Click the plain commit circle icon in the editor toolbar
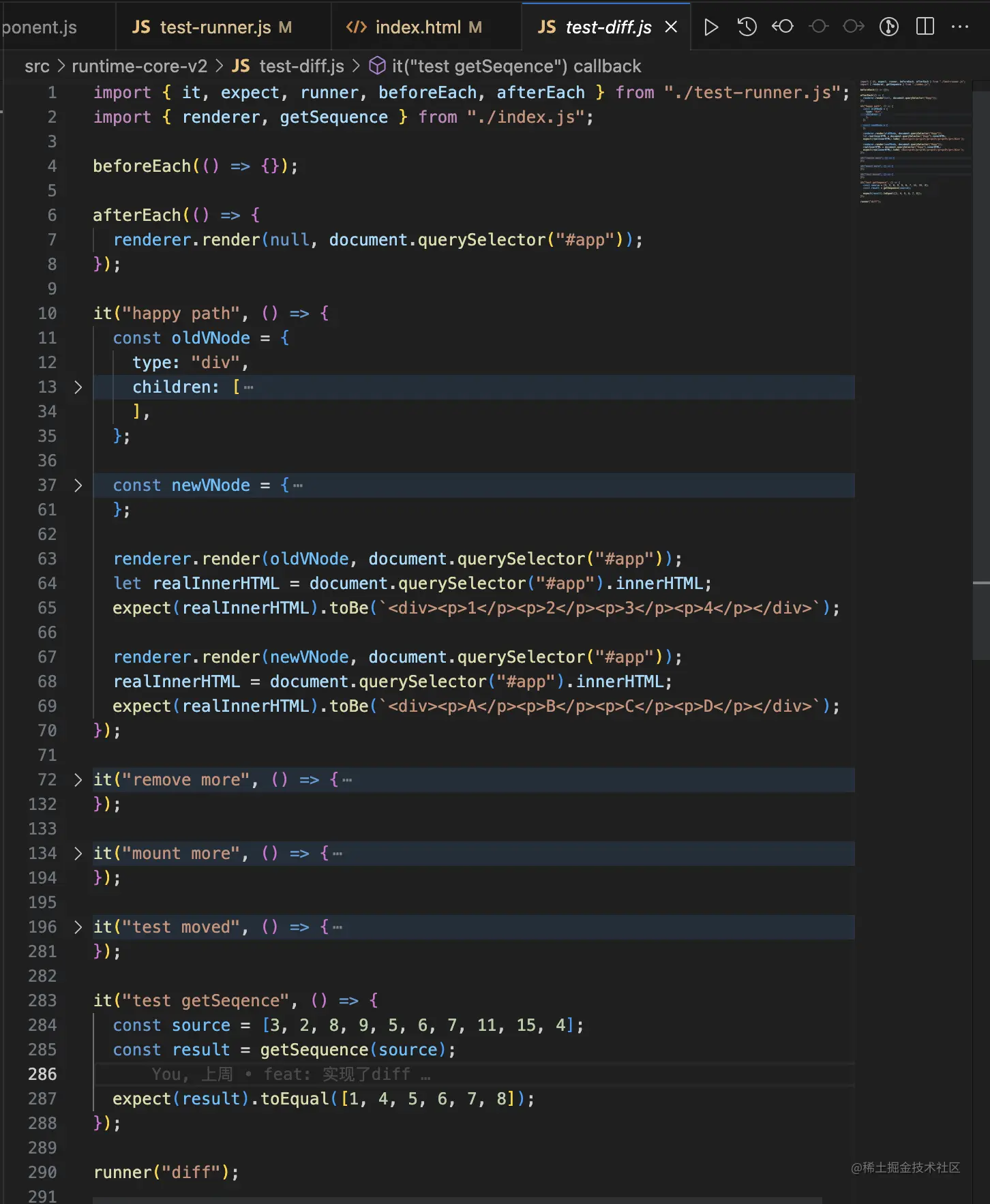 pyautogui.click(x=818, y=27)
